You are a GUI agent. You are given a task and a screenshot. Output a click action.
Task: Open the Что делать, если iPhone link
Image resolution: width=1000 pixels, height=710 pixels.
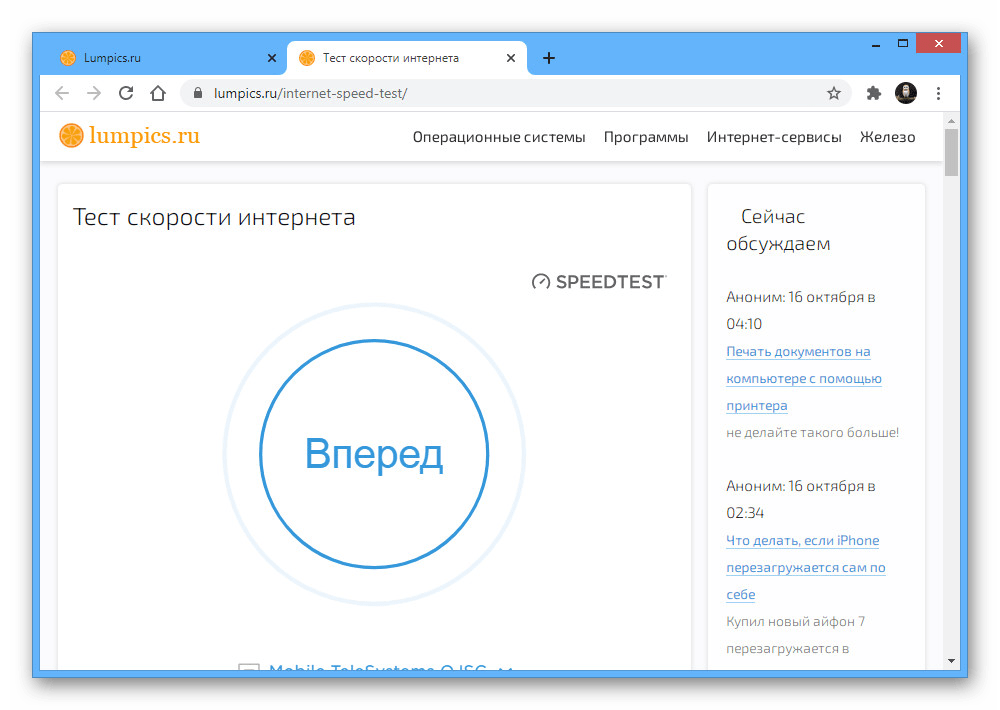click(805, 567)
